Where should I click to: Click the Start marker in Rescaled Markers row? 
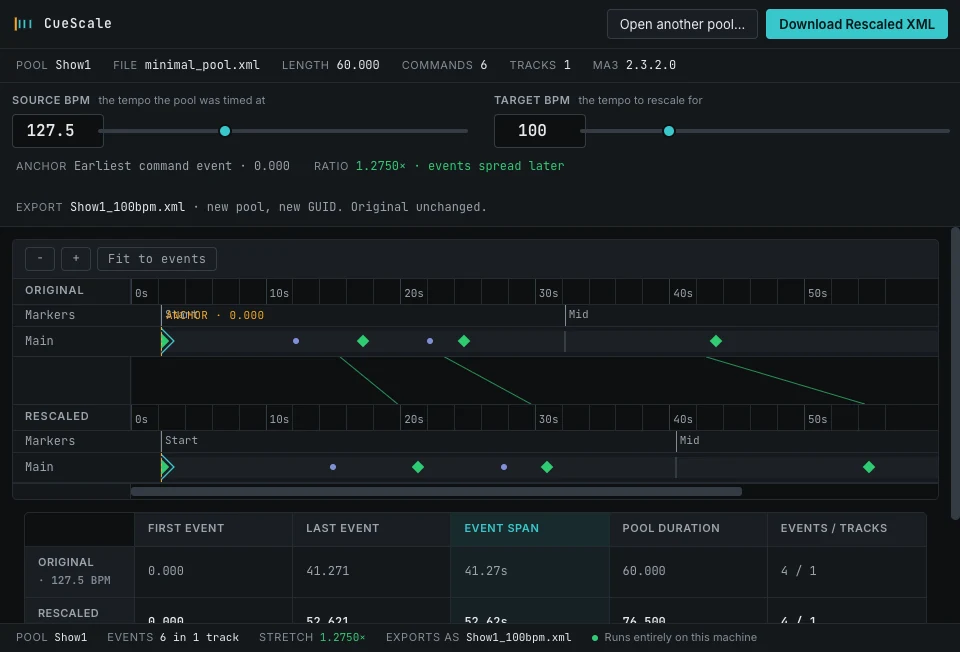pos(181,441)
